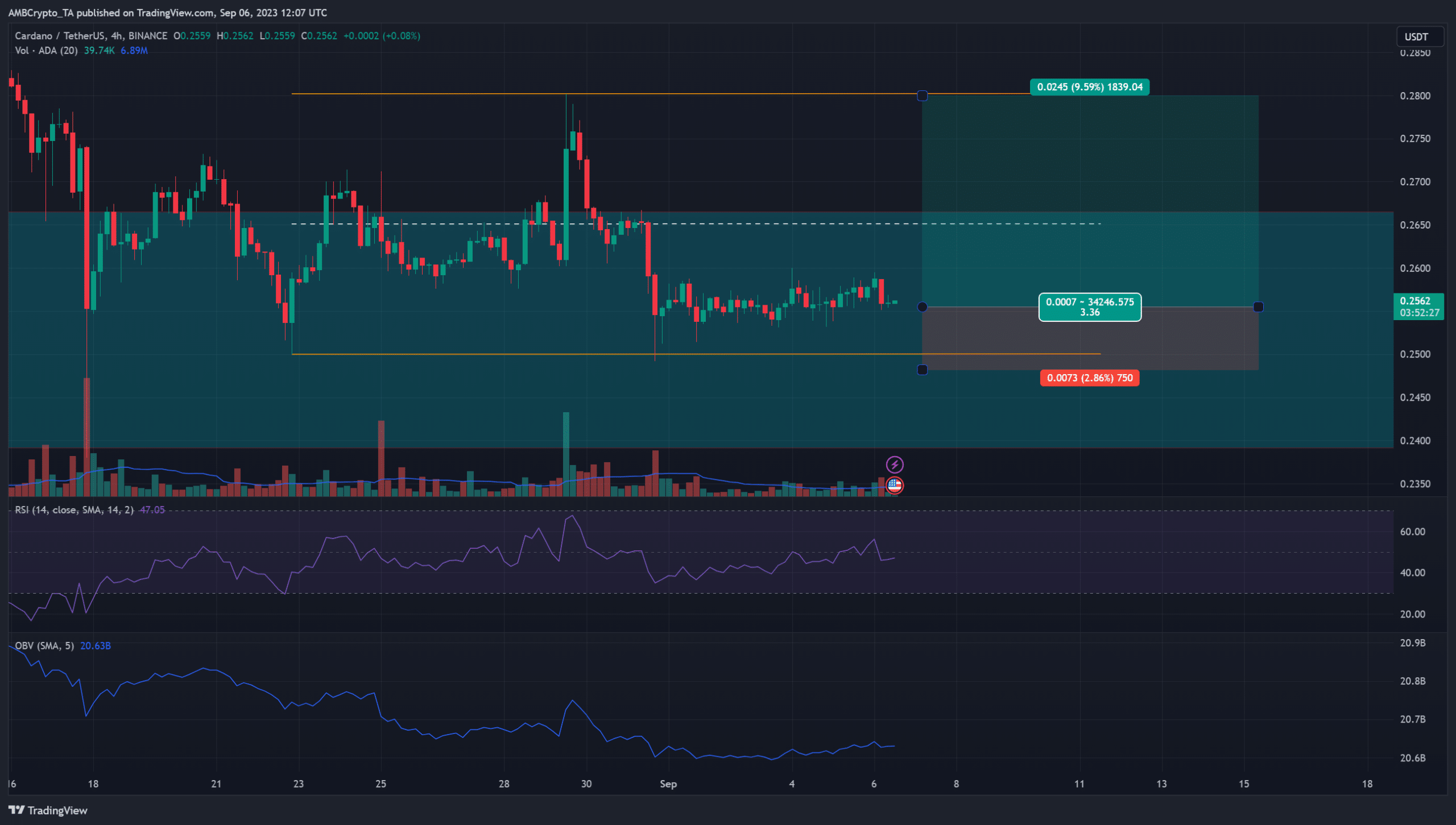Click the 0.2350 price axis label

[1415, 484]
